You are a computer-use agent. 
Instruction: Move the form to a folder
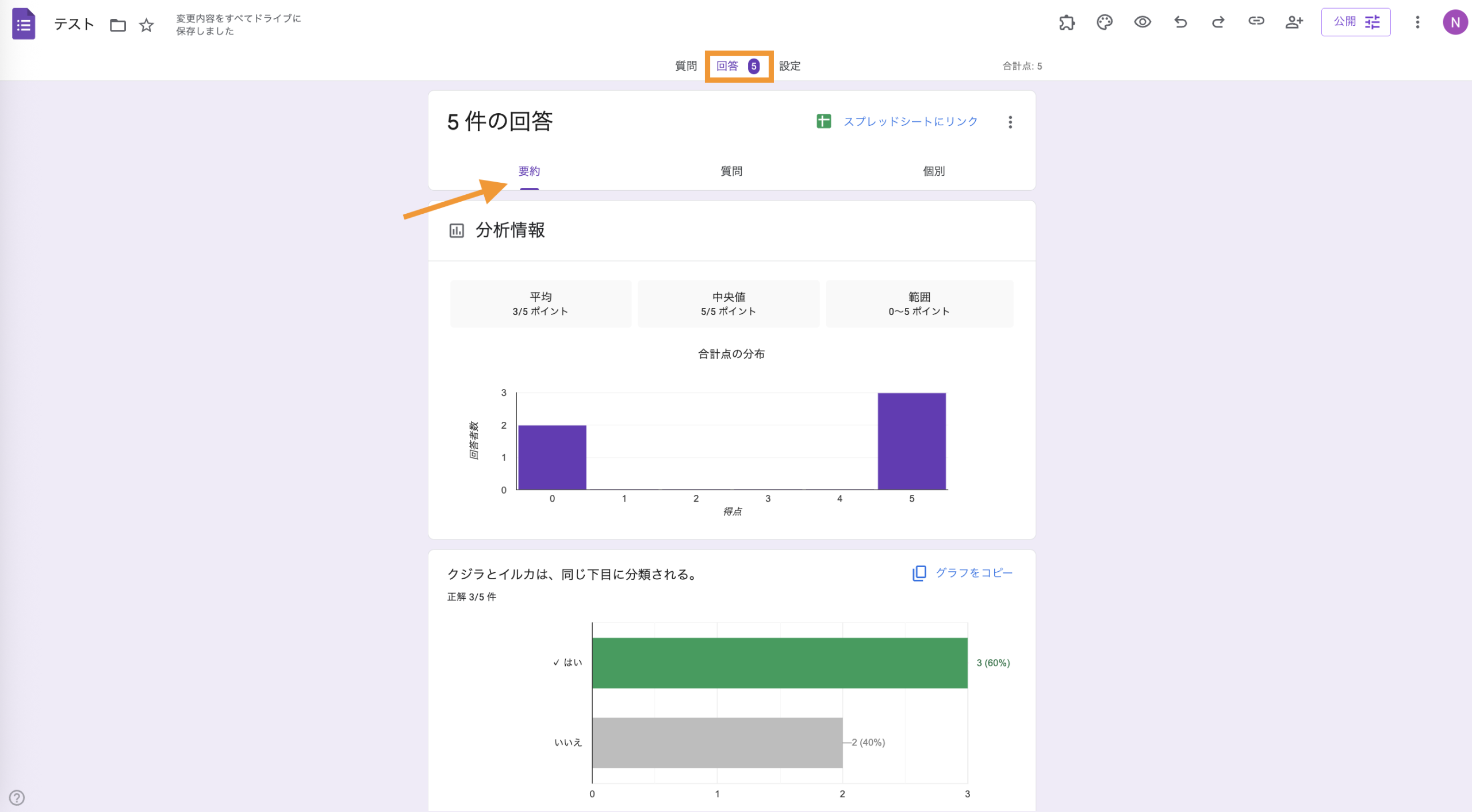click(118, 25)
